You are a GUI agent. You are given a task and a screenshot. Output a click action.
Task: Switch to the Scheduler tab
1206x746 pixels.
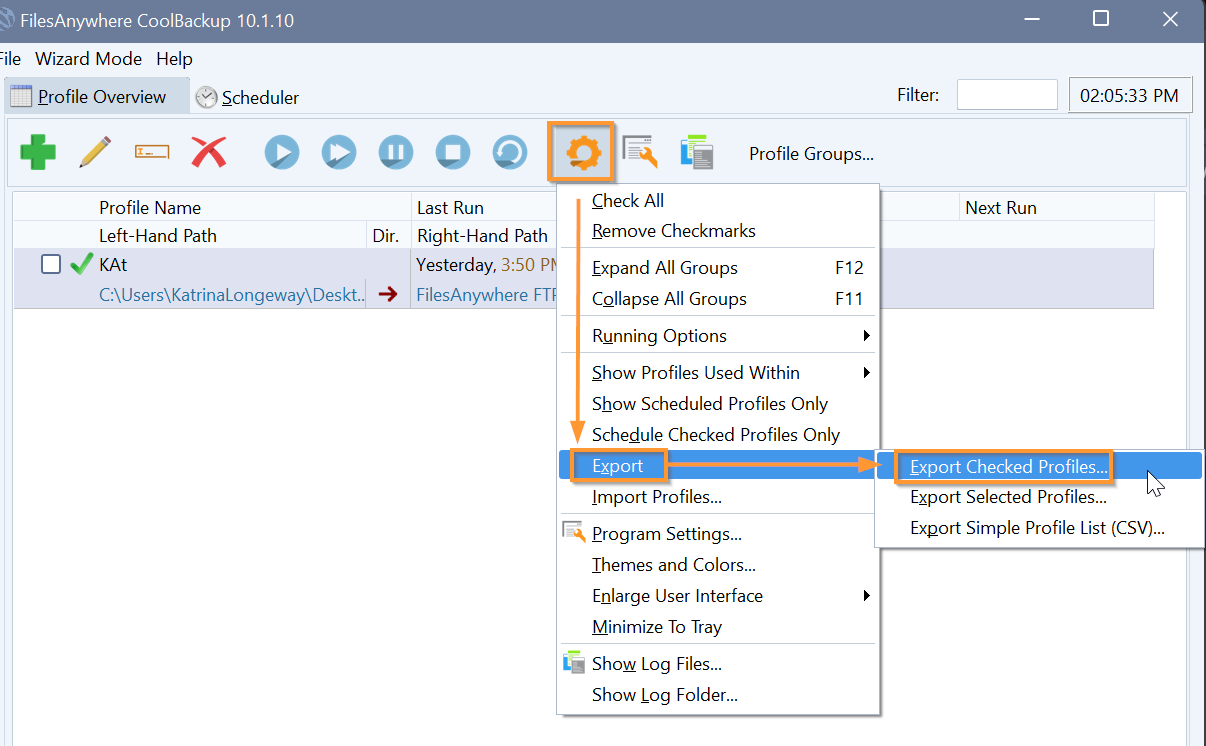pyautogui.click(x=248, y=97)
